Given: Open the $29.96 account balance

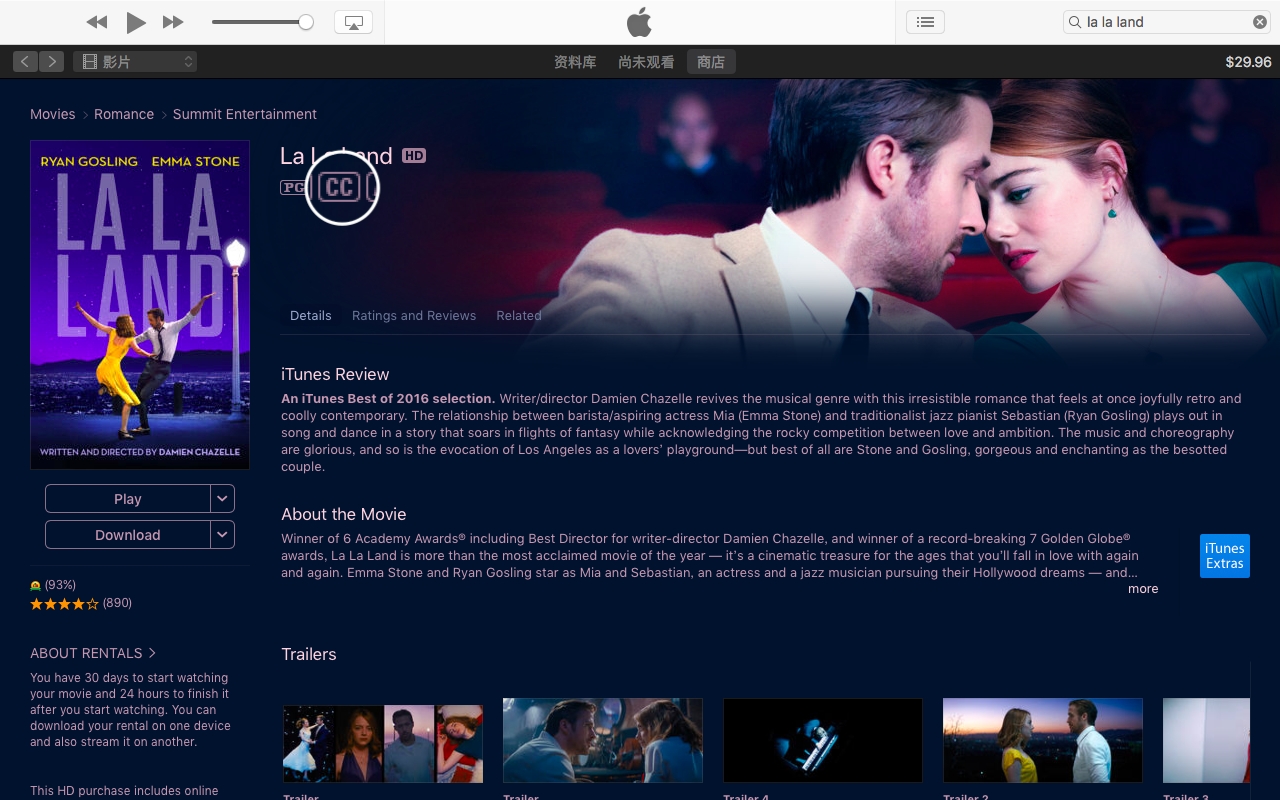Looking at the screenshot, I should (1248, 62).
